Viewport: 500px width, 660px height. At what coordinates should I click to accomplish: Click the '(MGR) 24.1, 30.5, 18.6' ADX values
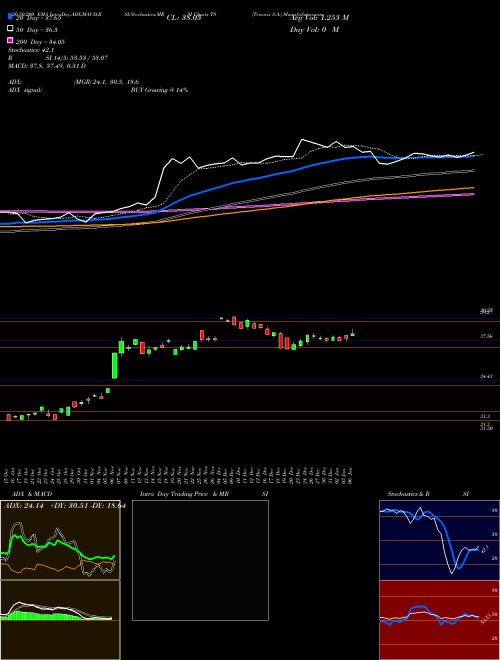coord(106,82)
